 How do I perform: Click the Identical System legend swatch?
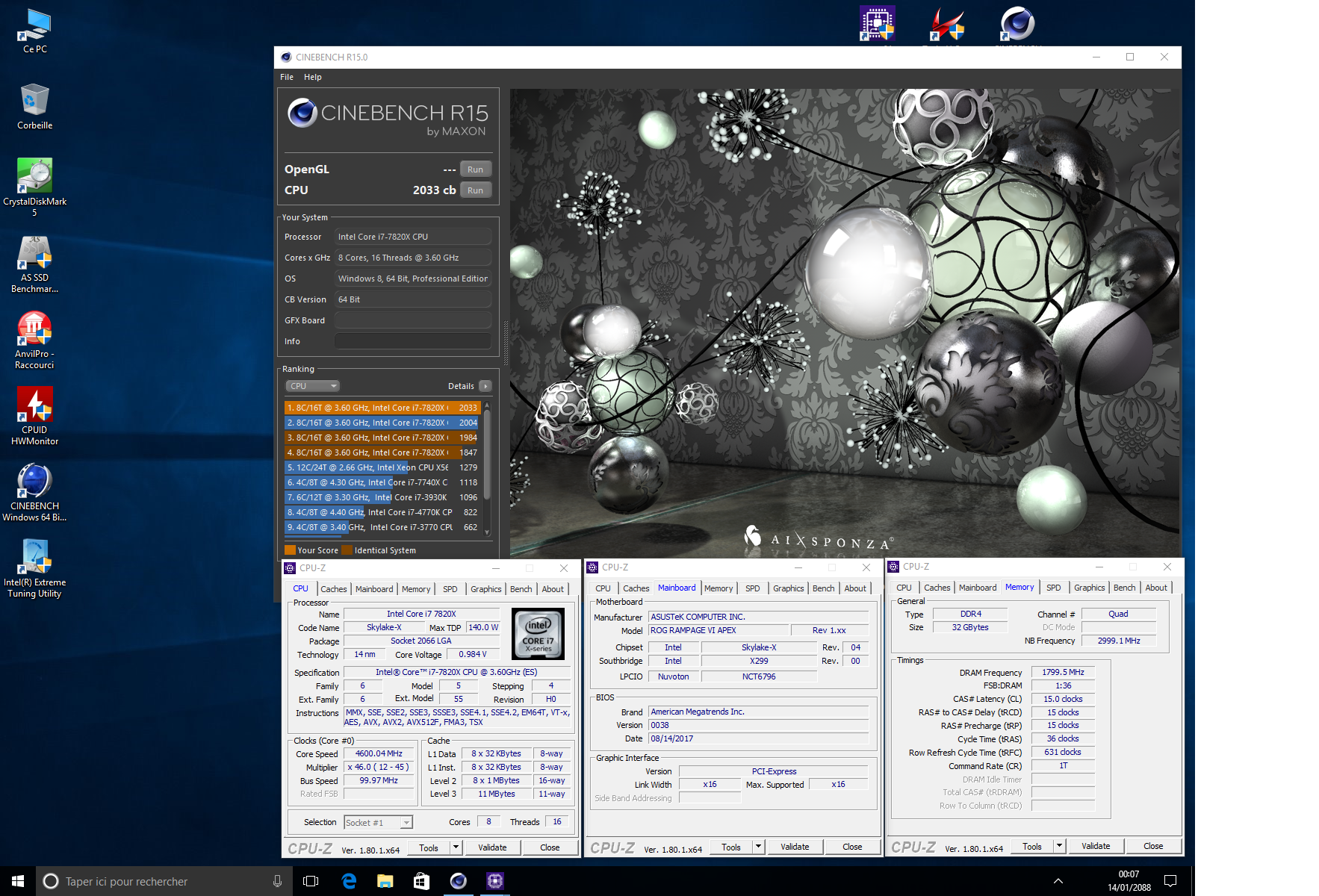pos(347,550)
